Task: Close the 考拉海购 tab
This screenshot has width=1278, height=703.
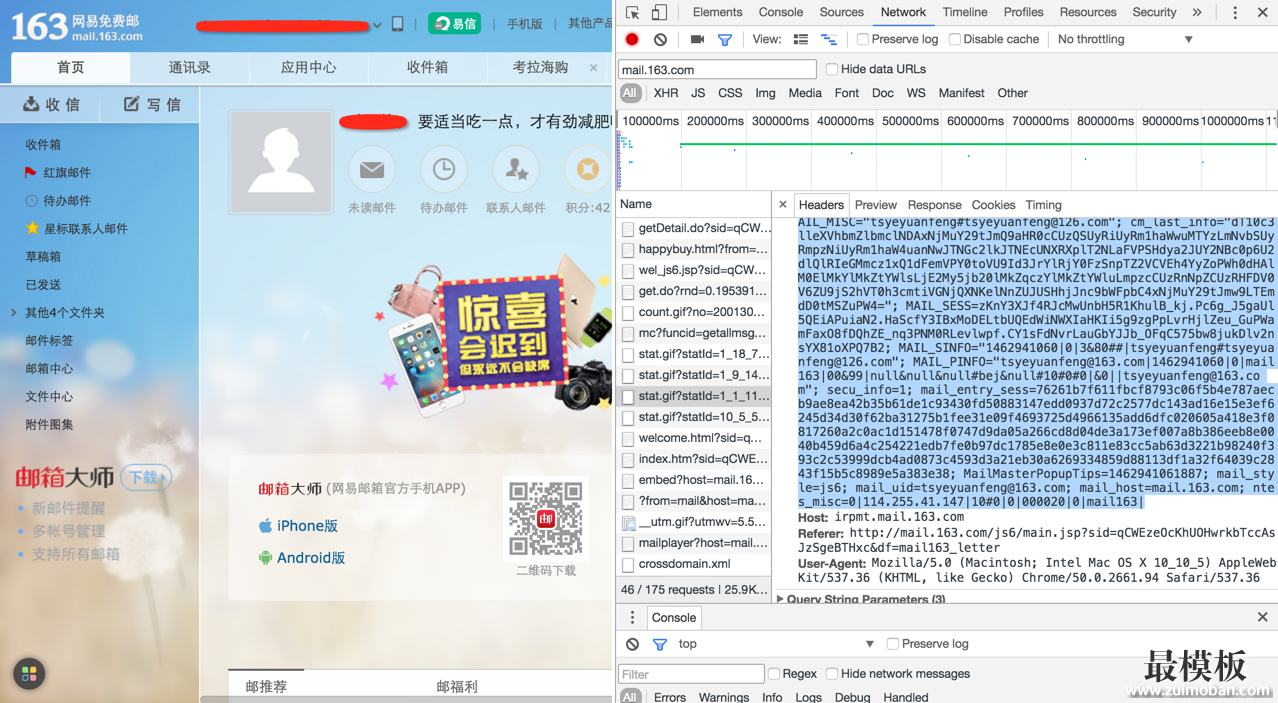Action: click(x=593, y=68)
